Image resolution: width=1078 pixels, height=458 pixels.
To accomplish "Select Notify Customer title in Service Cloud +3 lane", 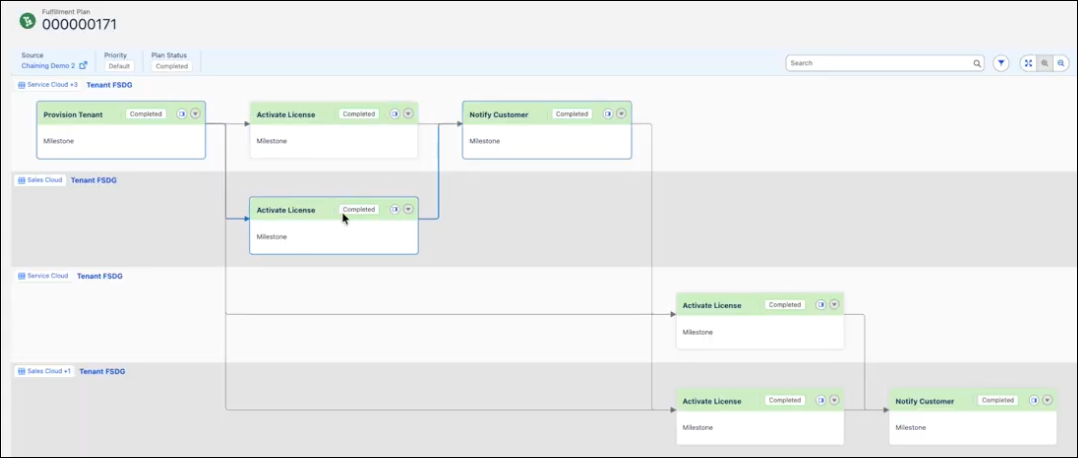I will (x=498, y=115).
